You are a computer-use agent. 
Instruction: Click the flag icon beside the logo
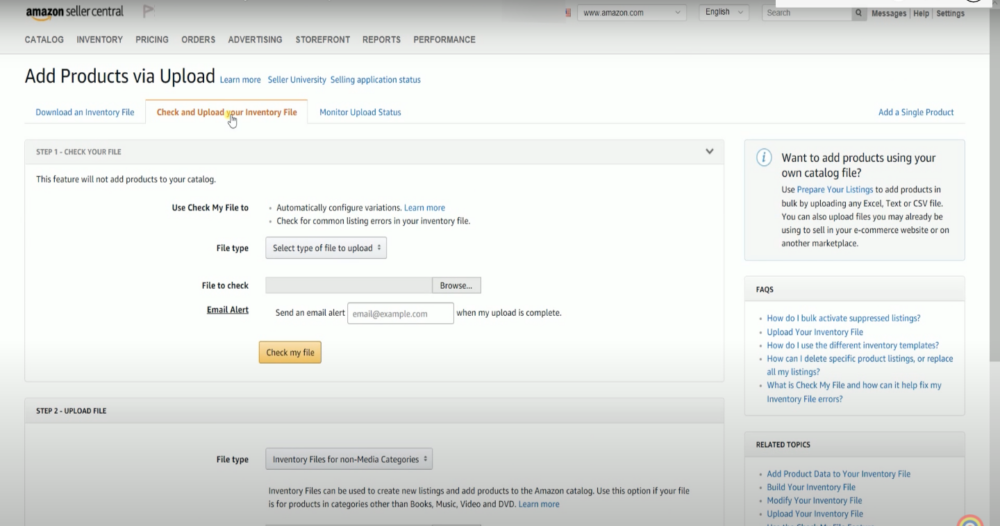coord(148,11)
